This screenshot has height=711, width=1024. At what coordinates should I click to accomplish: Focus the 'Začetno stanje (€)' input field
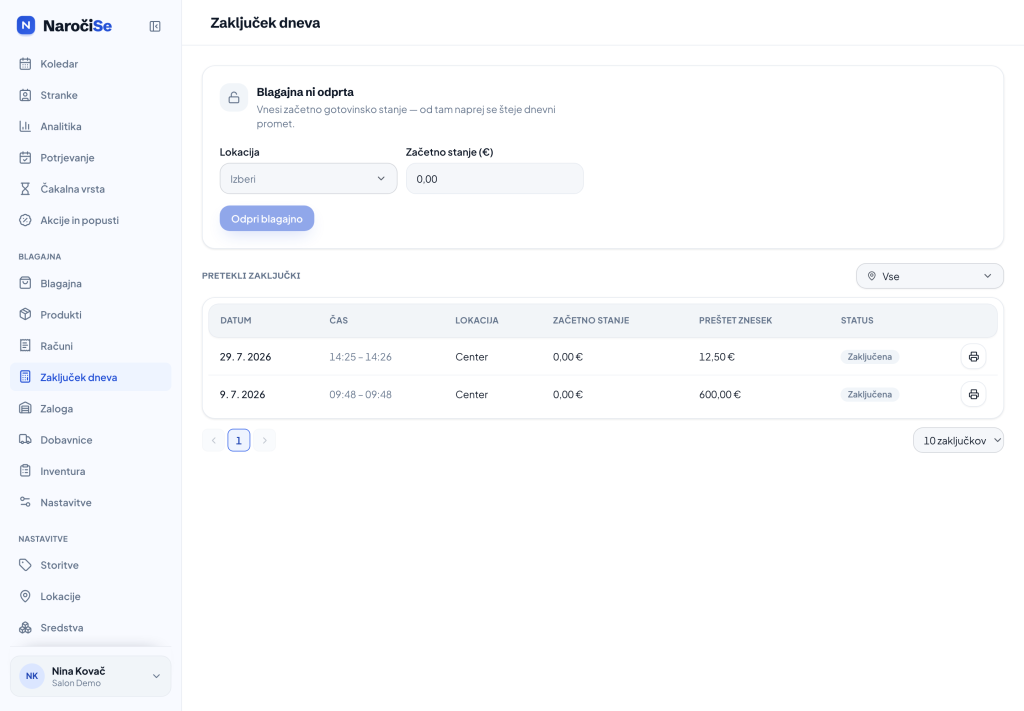coord(494,179)
